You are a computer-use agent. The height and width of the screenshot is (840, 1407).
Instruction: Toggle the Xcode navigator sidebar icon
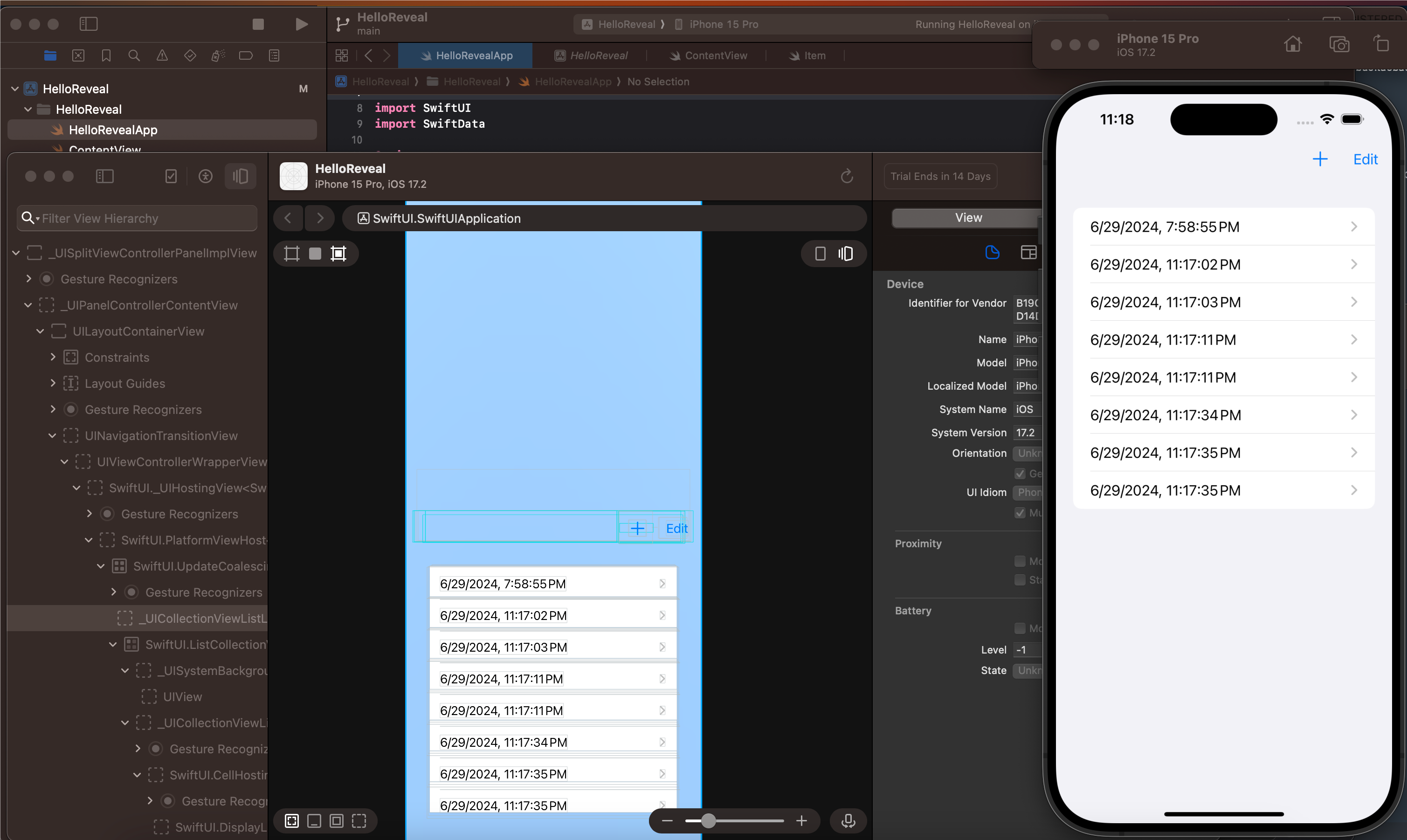(x=88, y=24)
